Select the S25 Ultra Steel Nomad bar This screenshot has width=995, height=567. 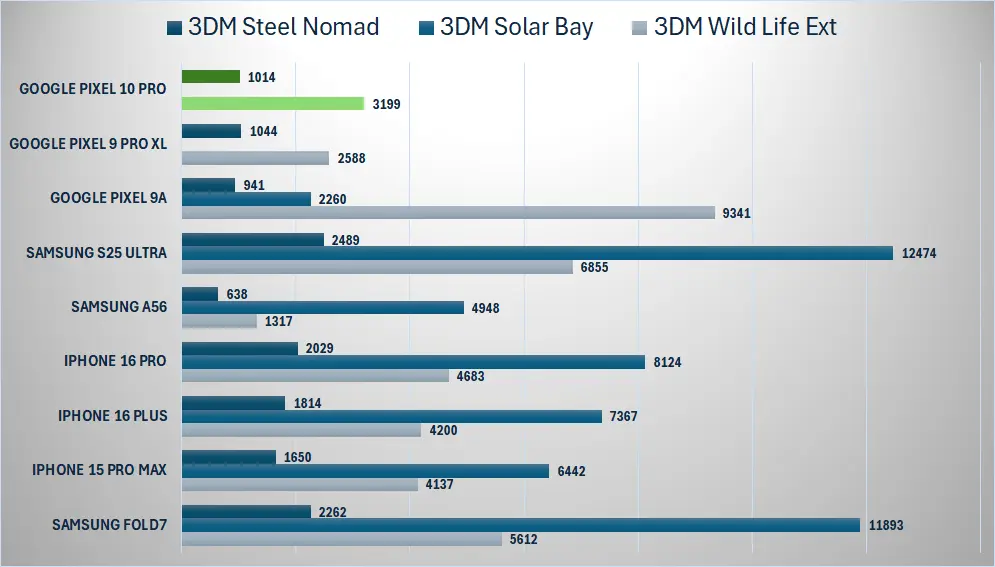point(253,240)
